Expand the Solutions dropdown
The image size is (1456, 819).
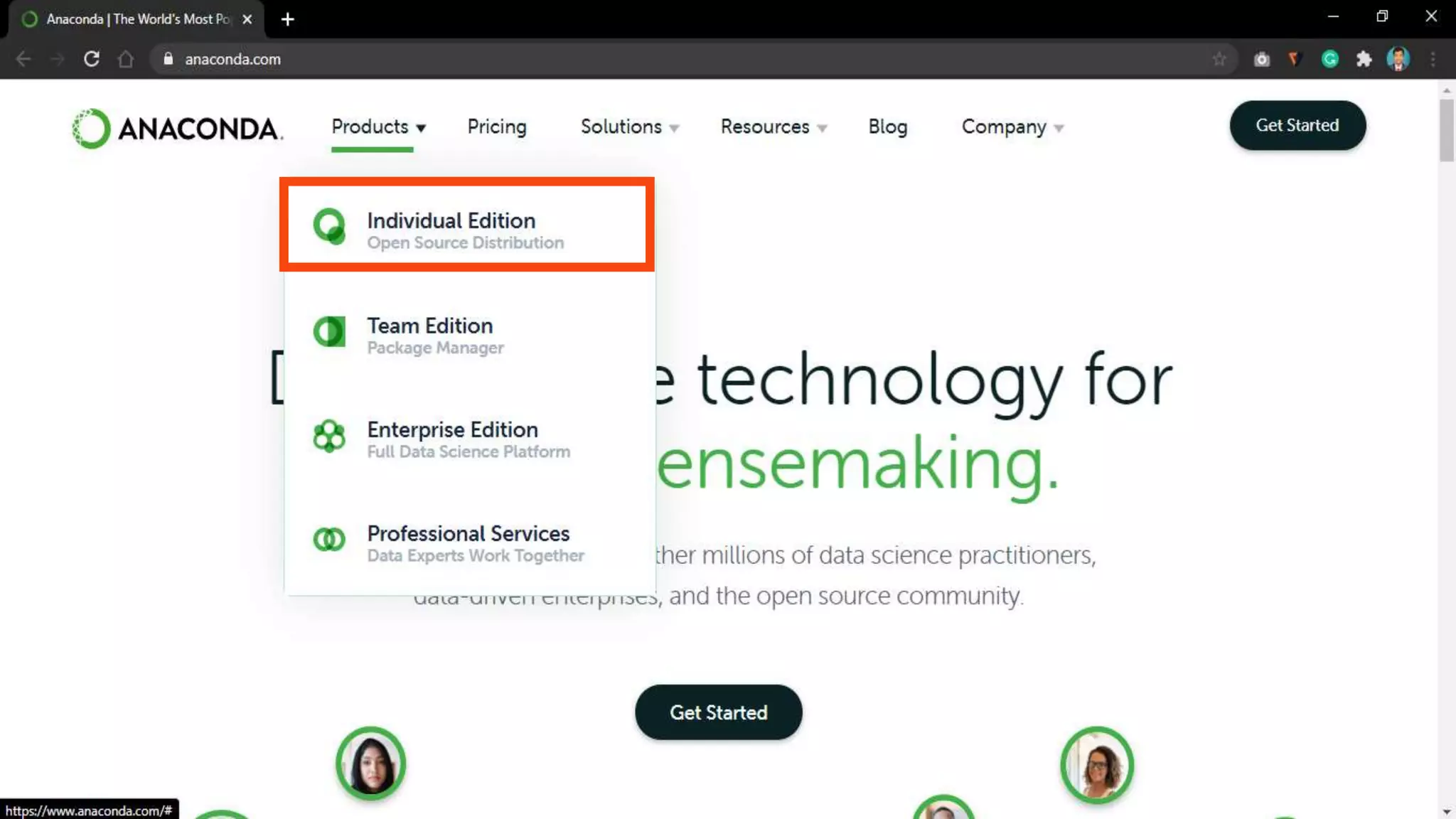[629, 127]
